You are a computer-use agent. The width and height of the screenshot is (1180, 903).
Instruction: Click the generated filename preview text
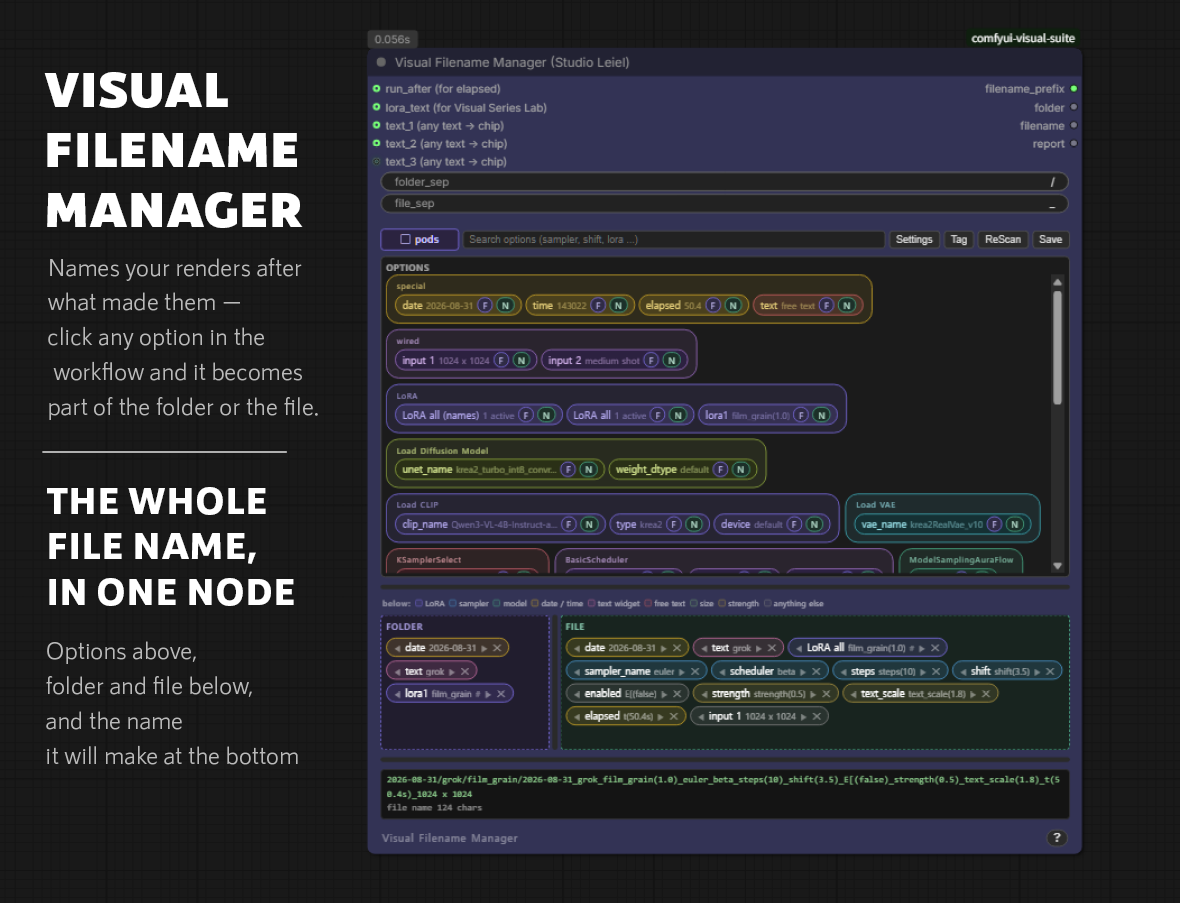coord(722,786)
